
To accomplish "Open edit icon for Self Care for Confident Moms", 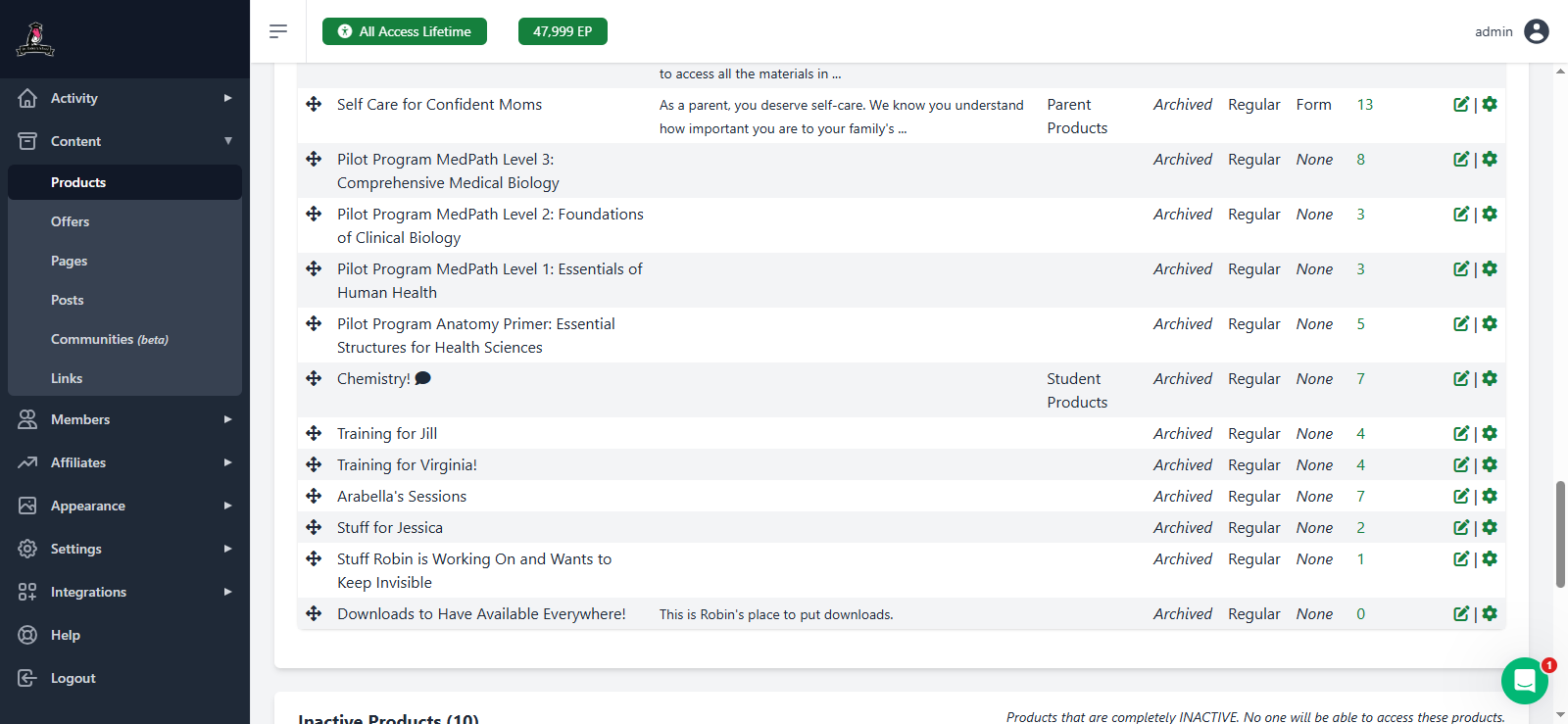I will (x=1460, y=105).
